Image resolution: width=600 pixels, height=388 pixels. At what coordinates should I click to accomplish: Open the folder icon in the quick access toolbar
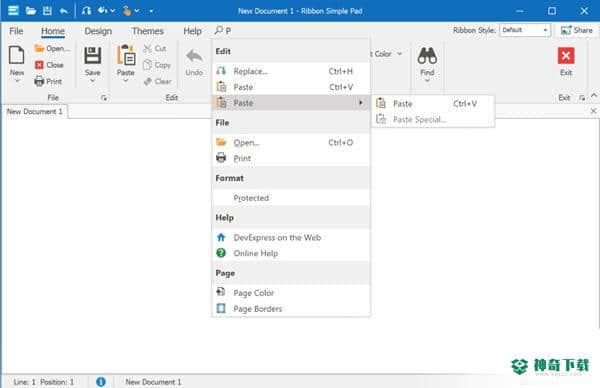31,11
